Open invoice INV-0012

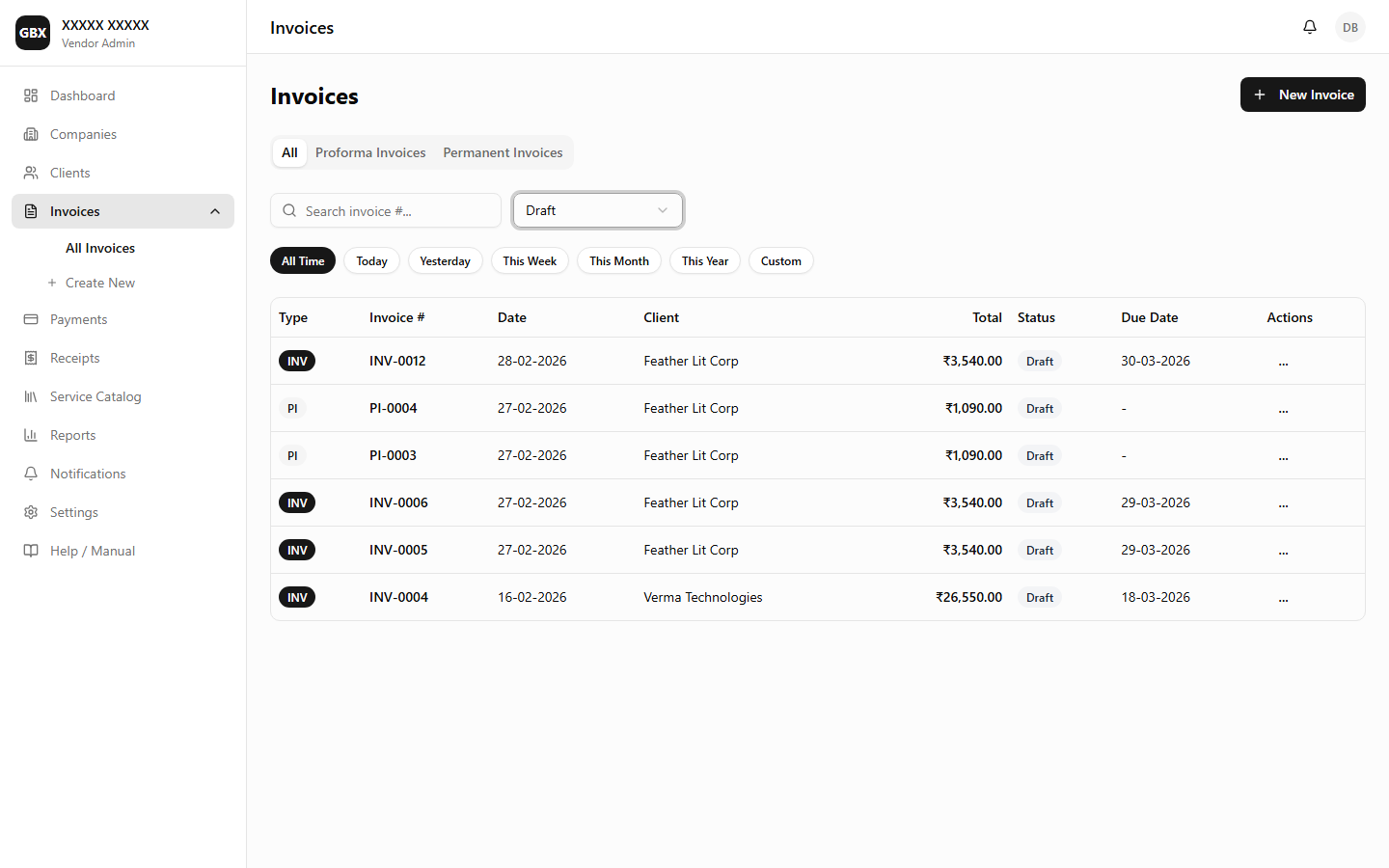click(x=397, y=361)
